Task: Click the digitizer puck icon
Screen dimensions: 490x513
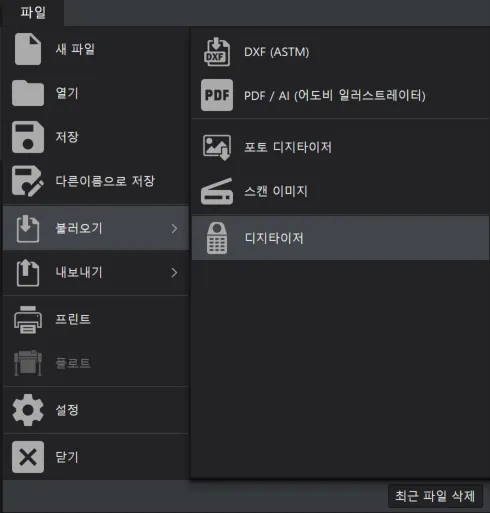Action: point(217,238)
